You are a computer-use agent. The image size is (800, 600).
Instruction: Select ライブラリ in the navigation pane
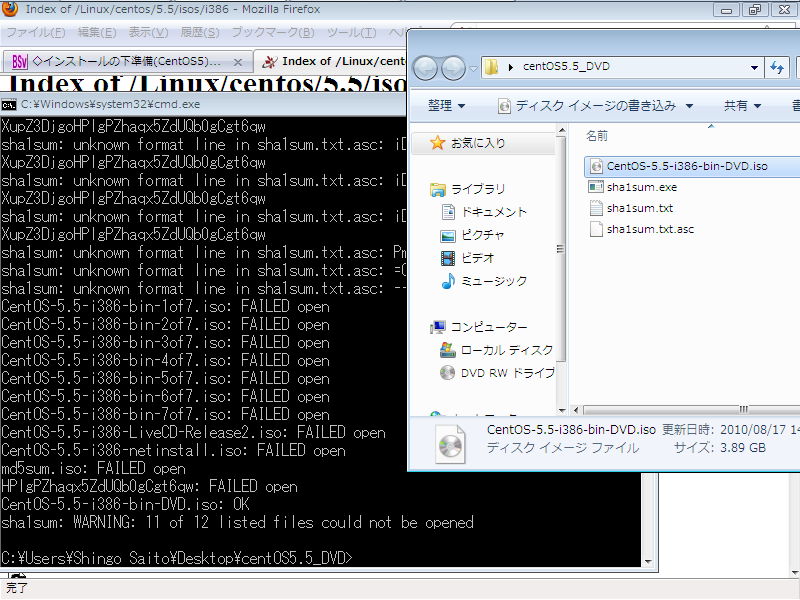(478, 189)
